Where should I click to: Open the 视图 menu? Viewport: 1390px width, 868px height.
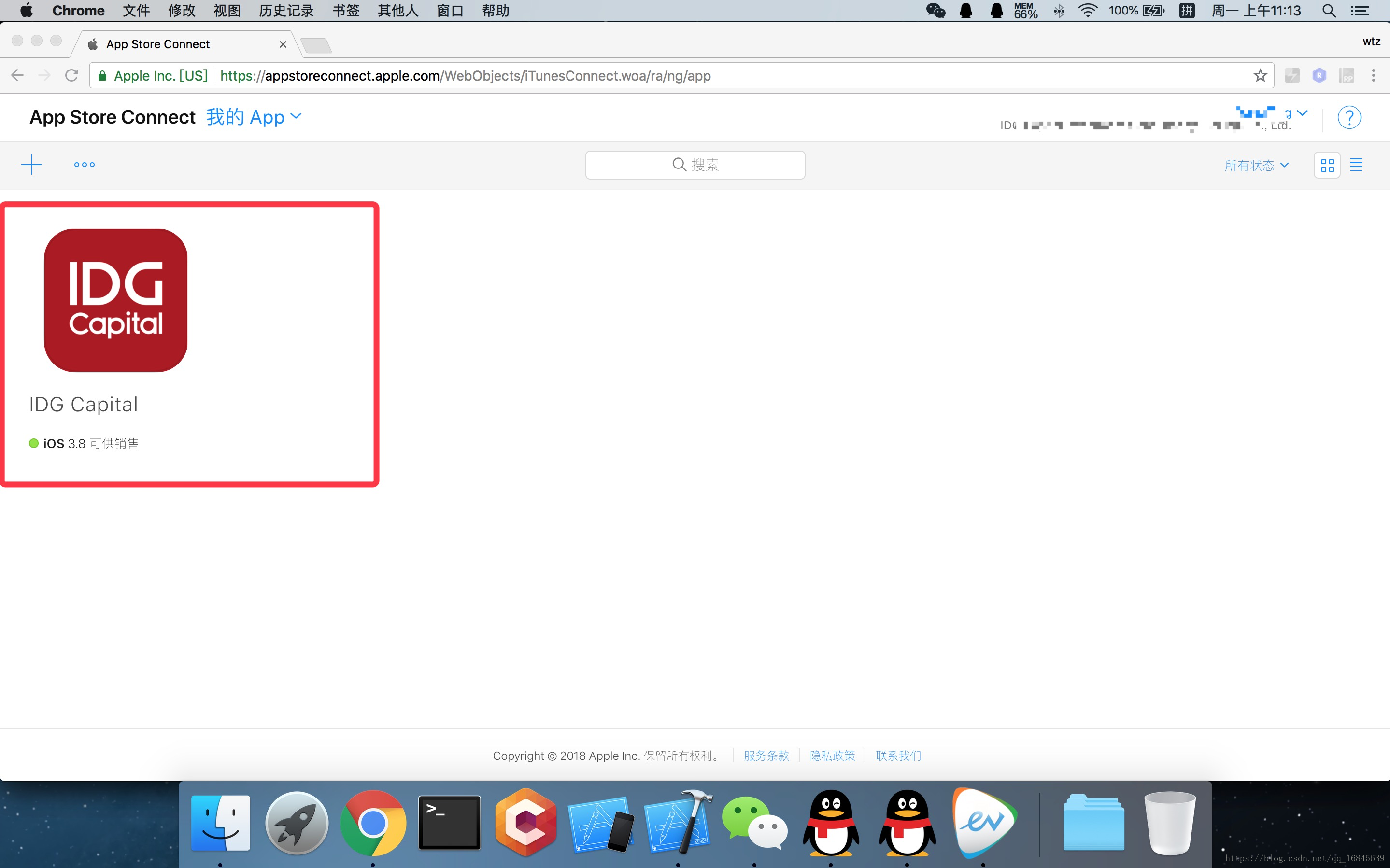click(227, 10)
